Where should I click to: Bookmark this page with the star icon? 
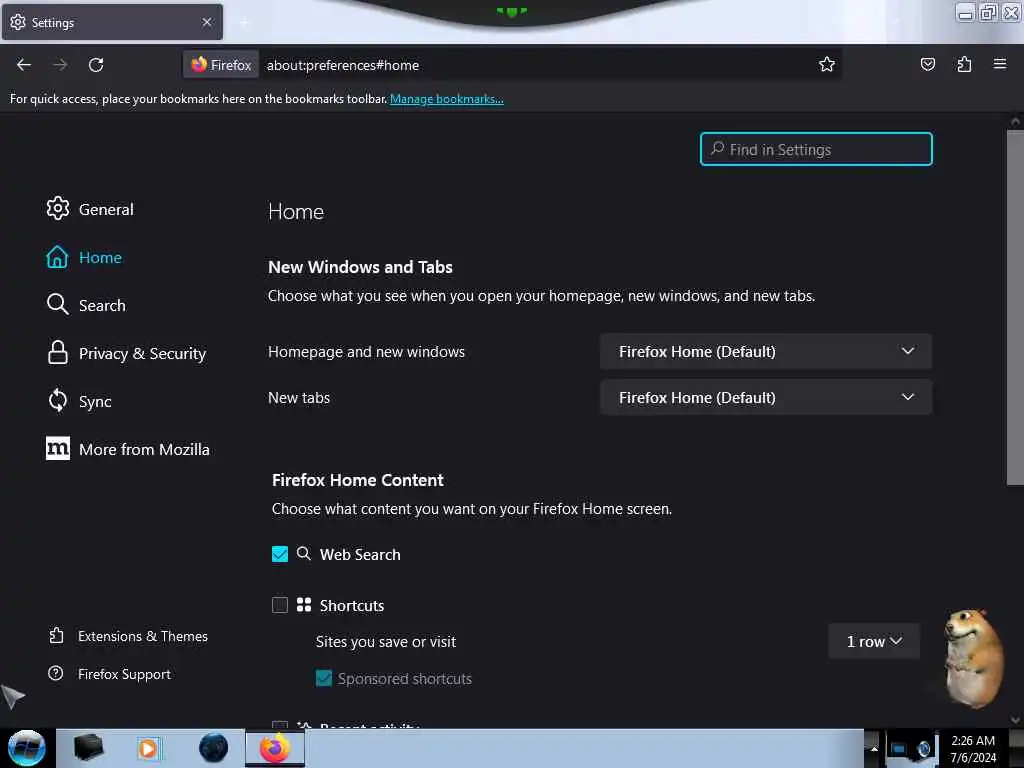[827, 65]
